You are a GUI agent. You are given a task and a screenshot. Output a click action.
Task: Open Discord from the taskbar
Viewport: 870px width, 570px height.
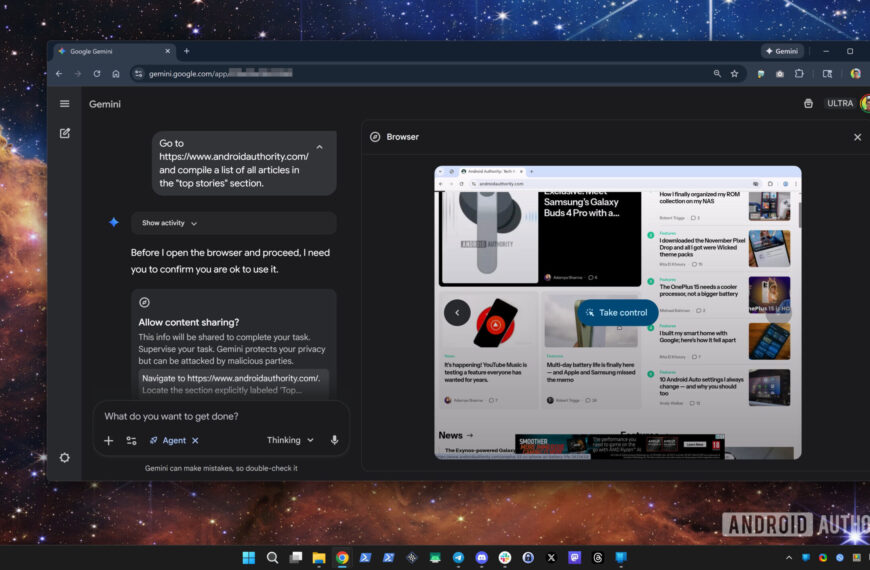tap(482, 558)
